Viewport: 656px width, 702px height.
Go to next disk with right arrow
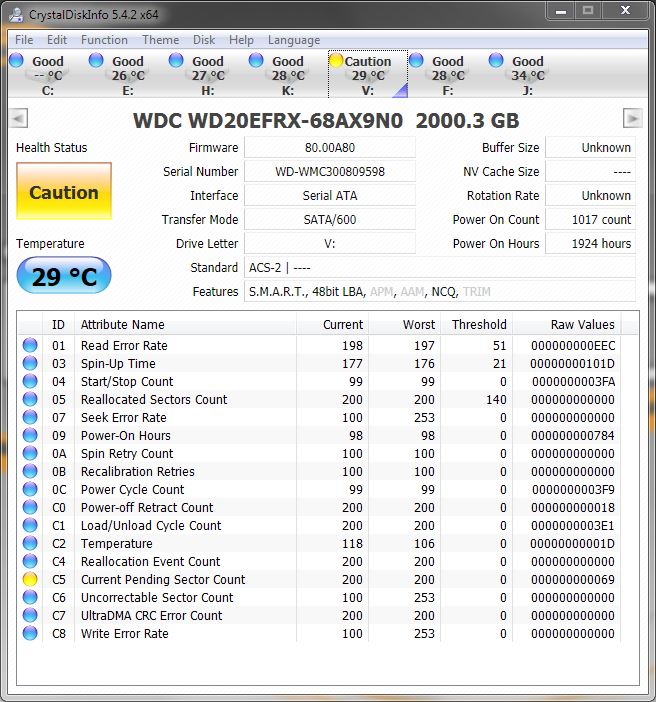tap(632, 119)
